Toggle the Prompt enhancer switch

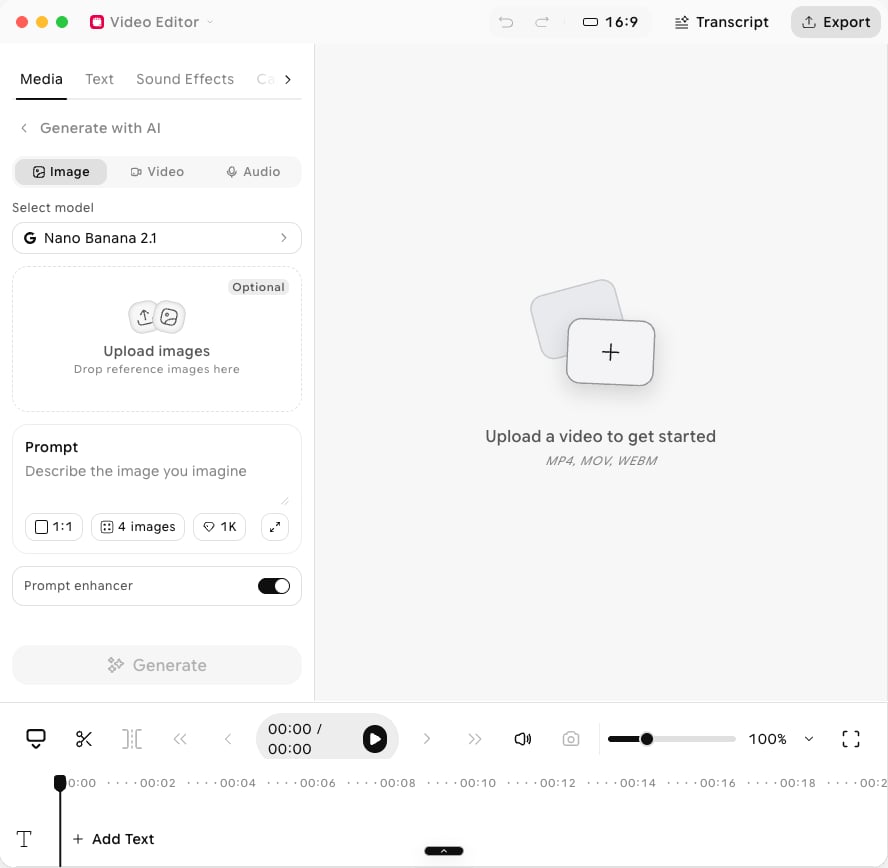[x=274, y=586]
